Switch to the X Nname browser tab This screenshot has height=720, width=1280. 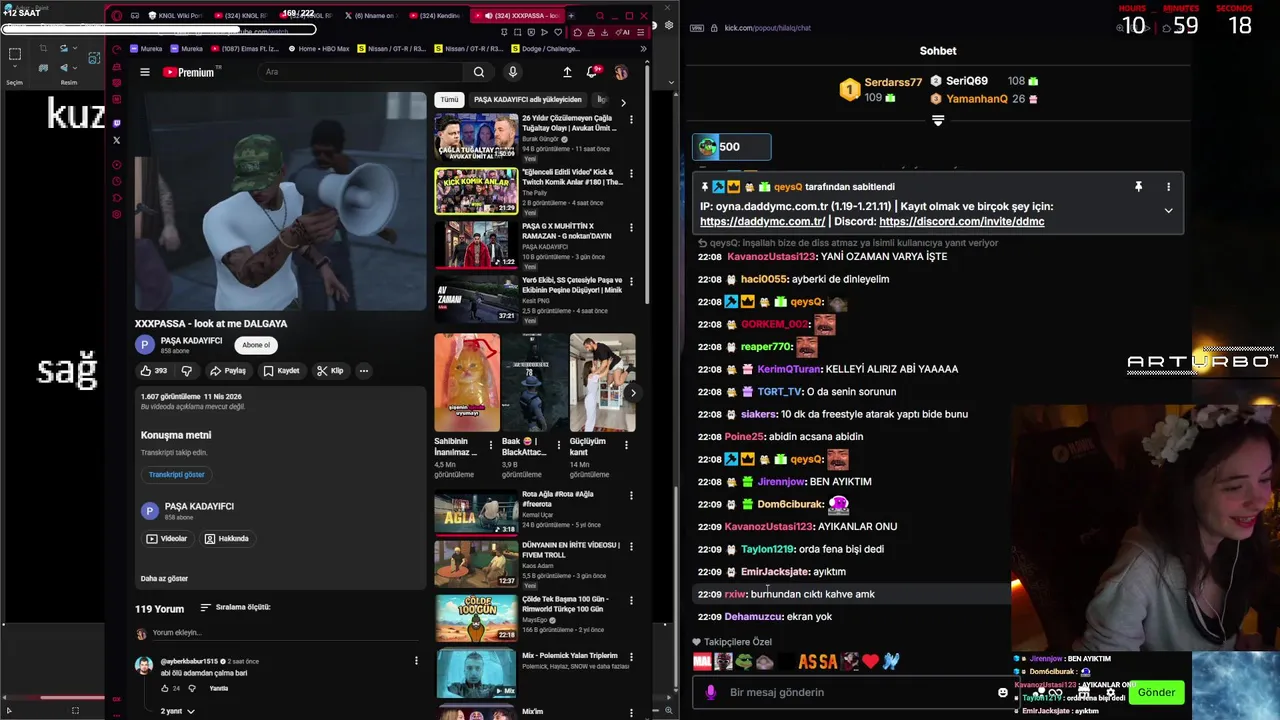[x=370, y=16]
